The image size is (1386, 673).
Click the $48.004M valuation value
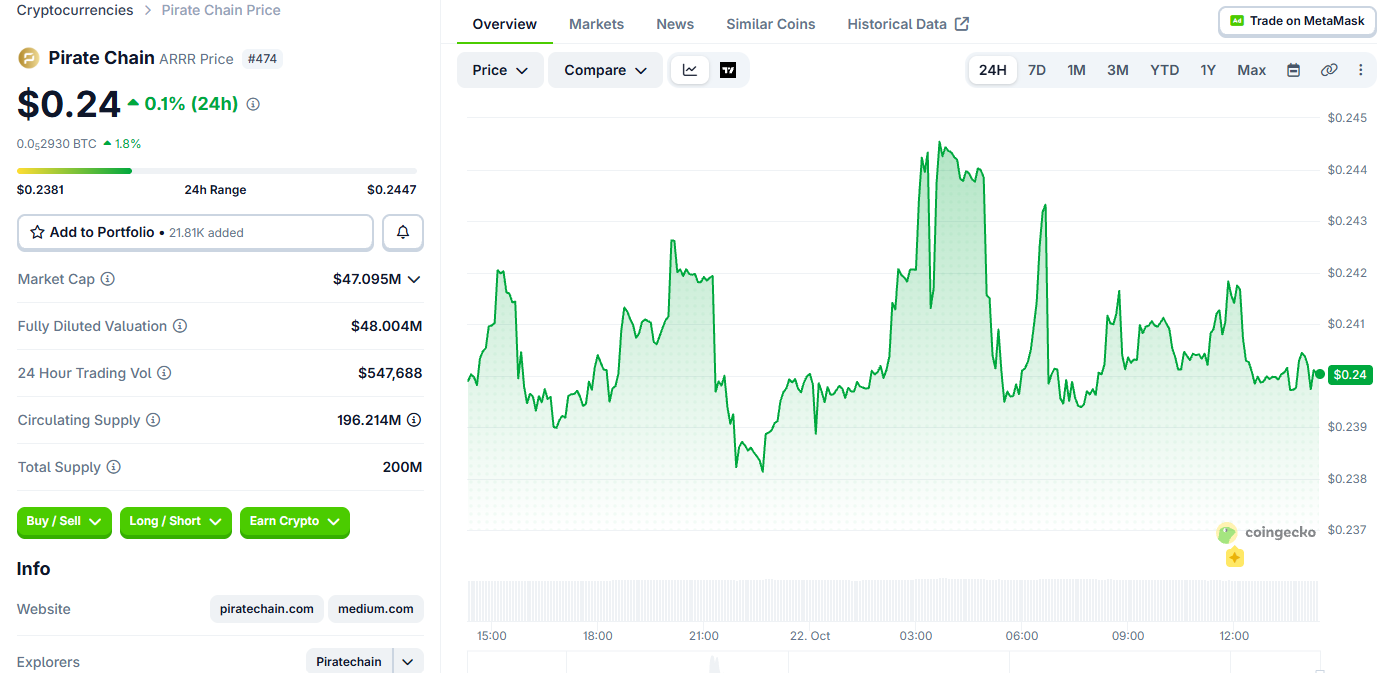[386, 326]
